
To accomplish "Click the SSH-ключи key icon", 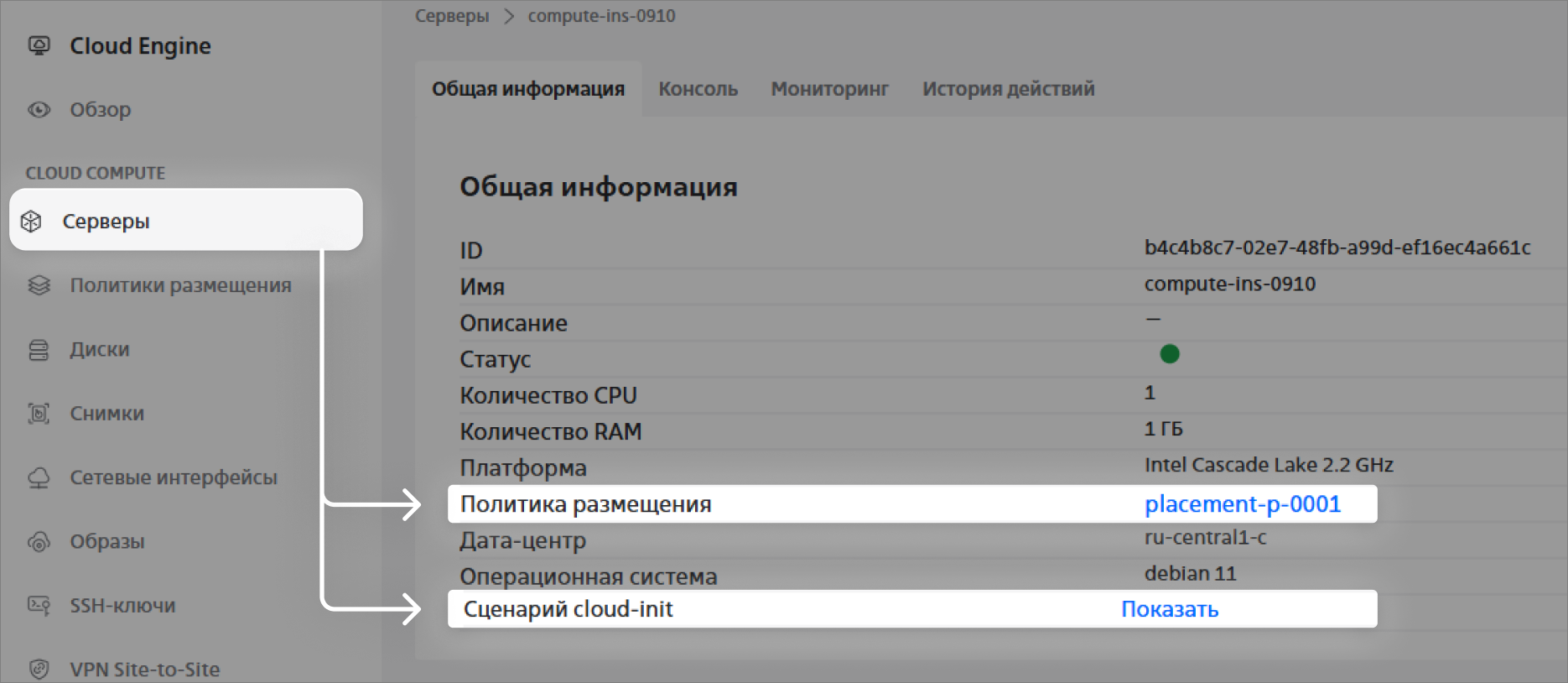I will click(x=39, y=605).
